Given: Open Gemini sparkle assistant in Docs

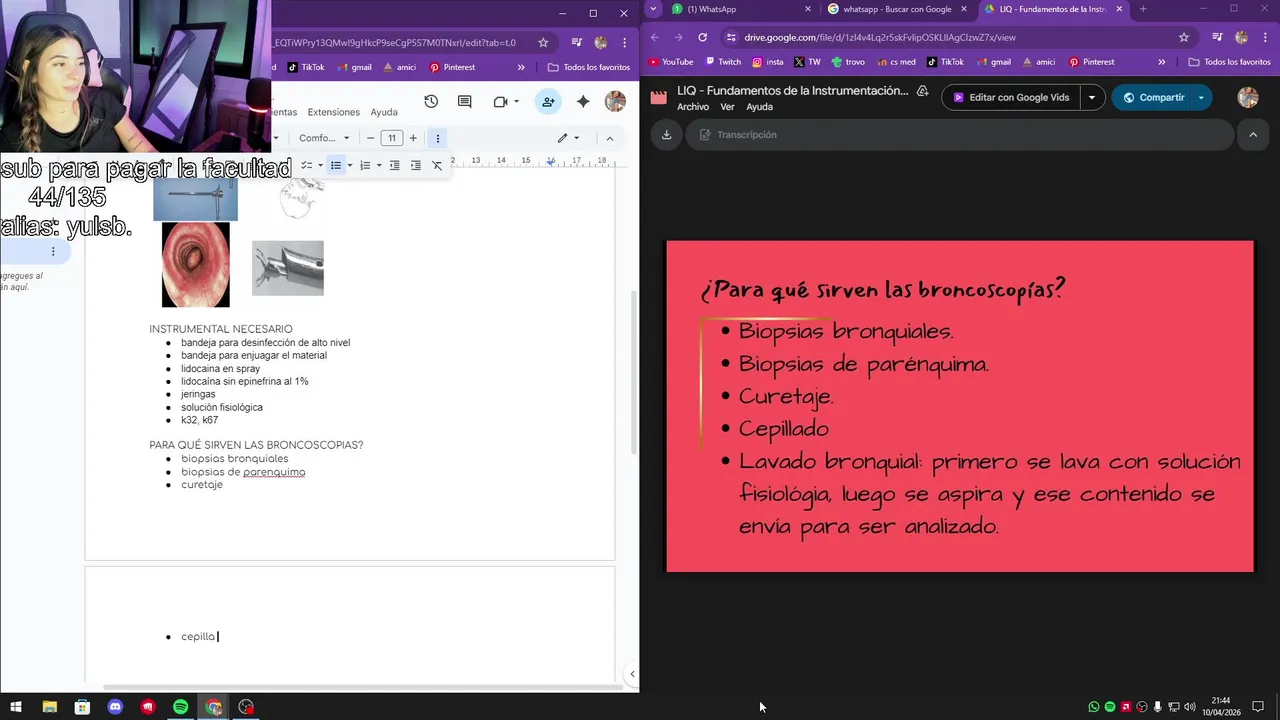Looking at the screenshot, I should click(583, 102).
